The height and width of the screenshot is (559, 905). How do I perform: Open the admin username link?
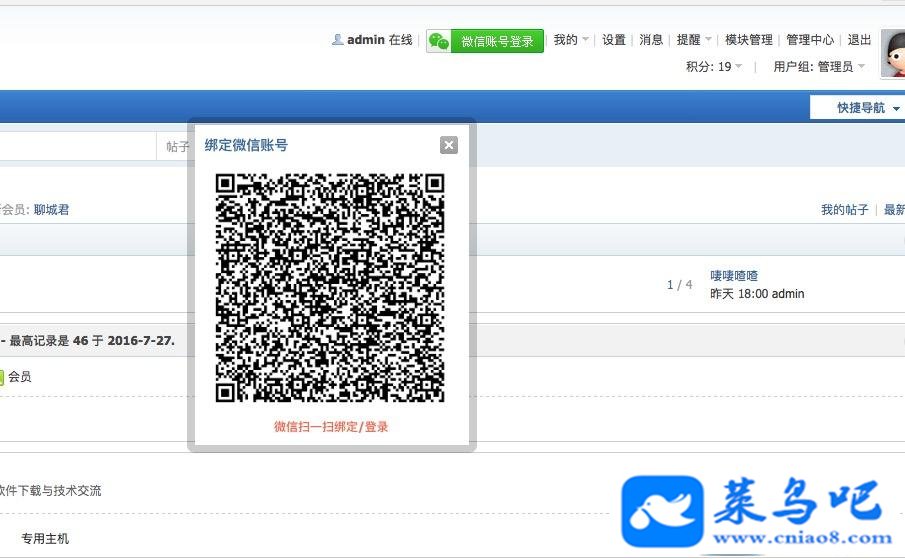coord(366,40)
